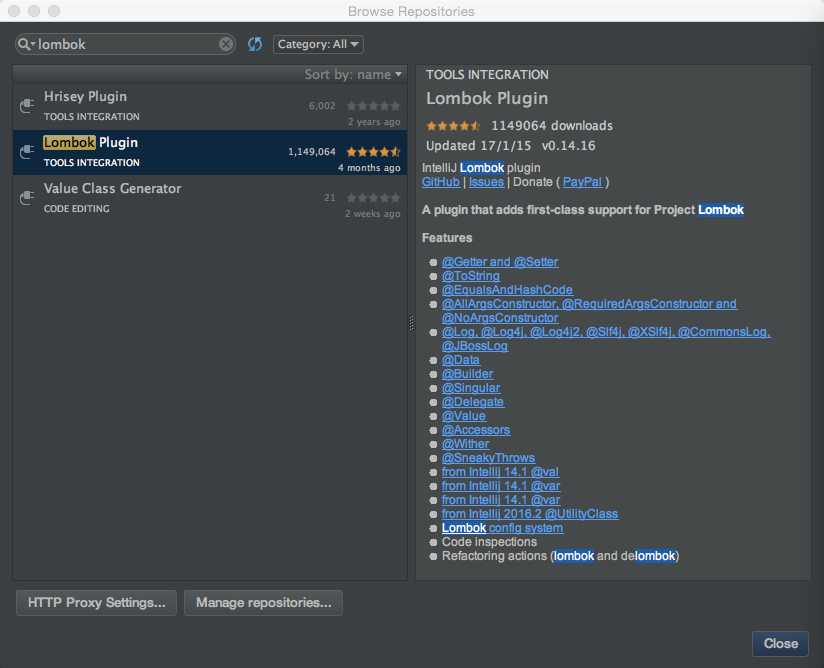Click in the plugin search field
This screenshot has height=668, width=824.
[x=126, y=44]
